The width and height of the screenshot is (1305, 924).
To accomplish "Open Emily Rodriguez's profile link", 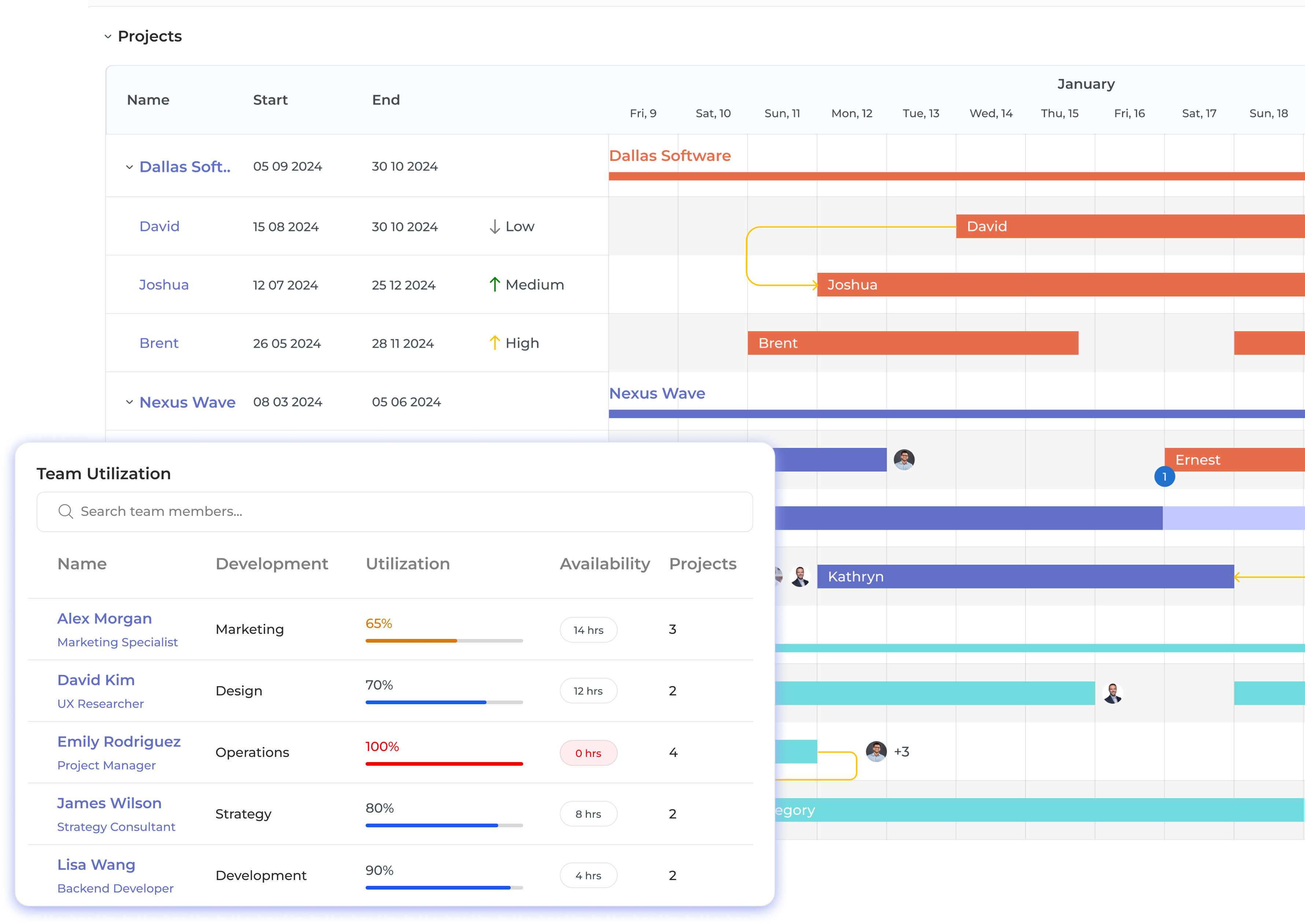I will [x=119, y=742].
